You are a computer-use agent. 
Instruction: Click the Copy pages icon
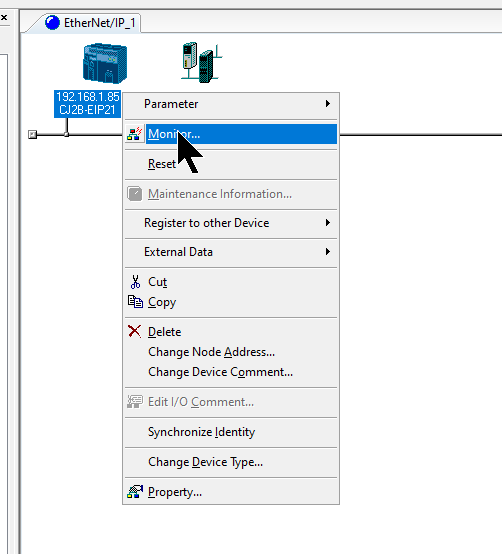point(135,302)
